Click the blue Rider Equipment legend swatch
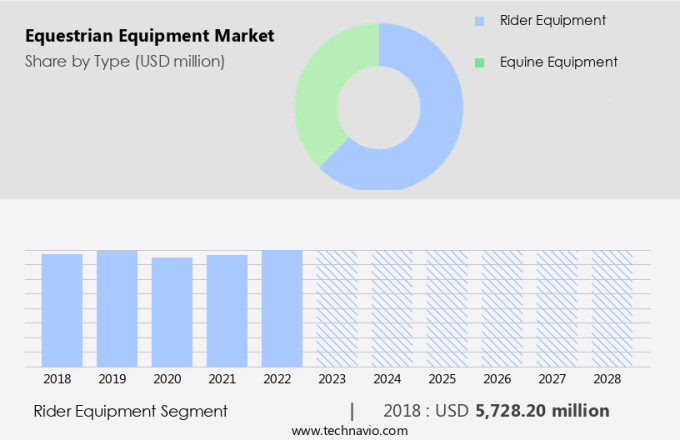The width and height of the screenshot is (680, 440). 480,20
